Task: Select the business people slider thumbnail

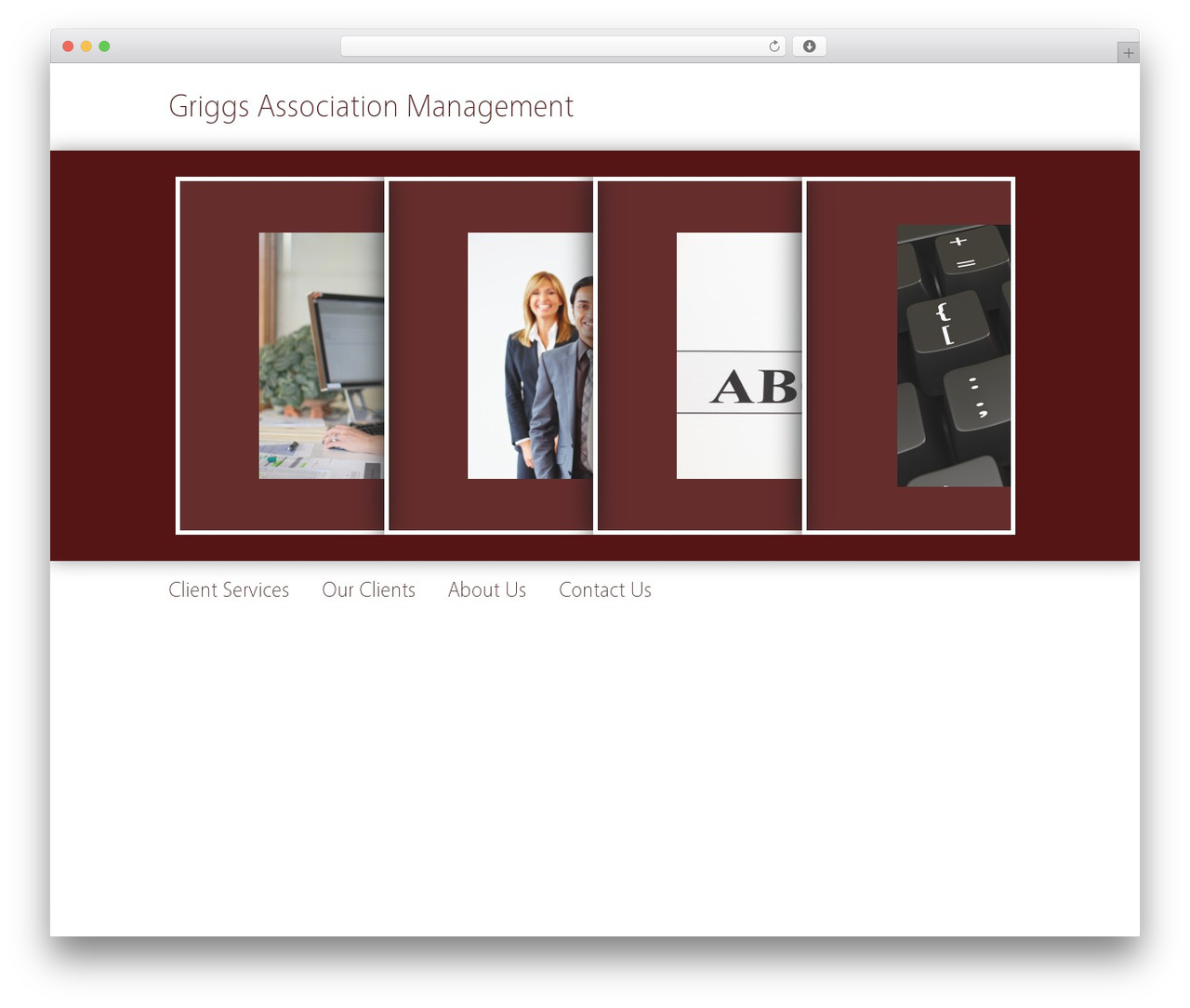Action: click(530, 355)
